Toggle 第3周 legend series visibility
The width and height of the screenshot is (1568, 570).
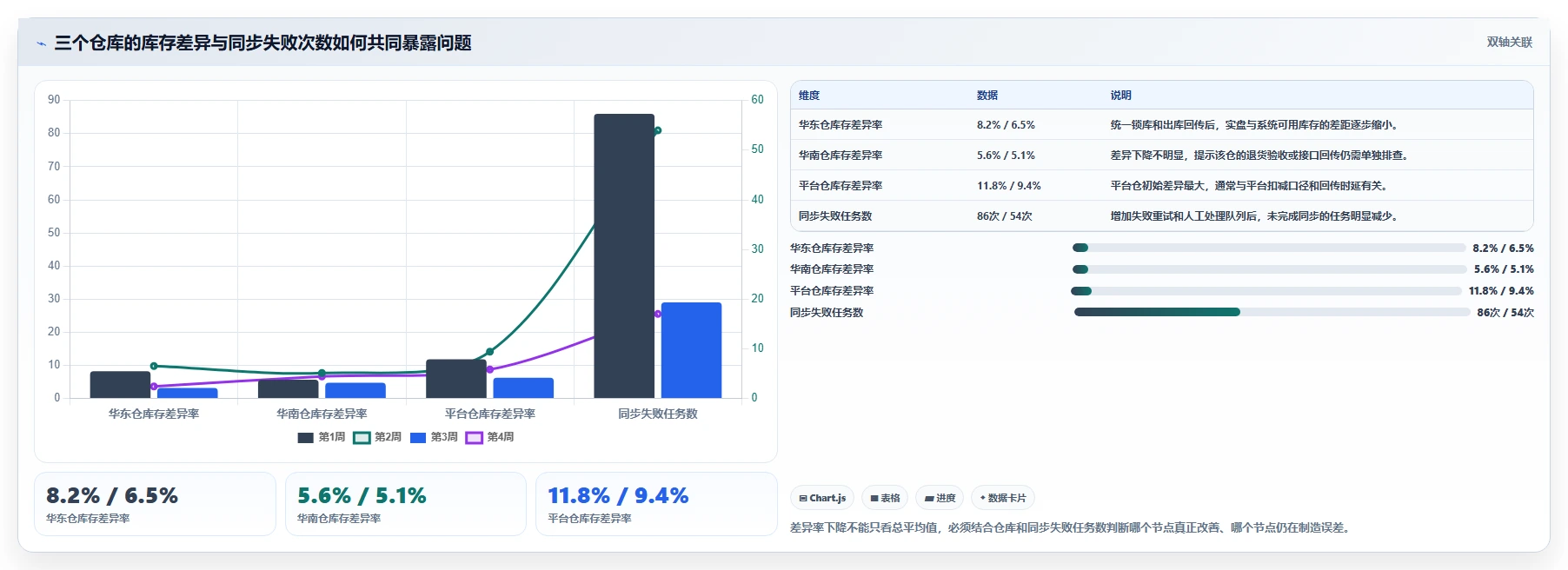(434, 437)
